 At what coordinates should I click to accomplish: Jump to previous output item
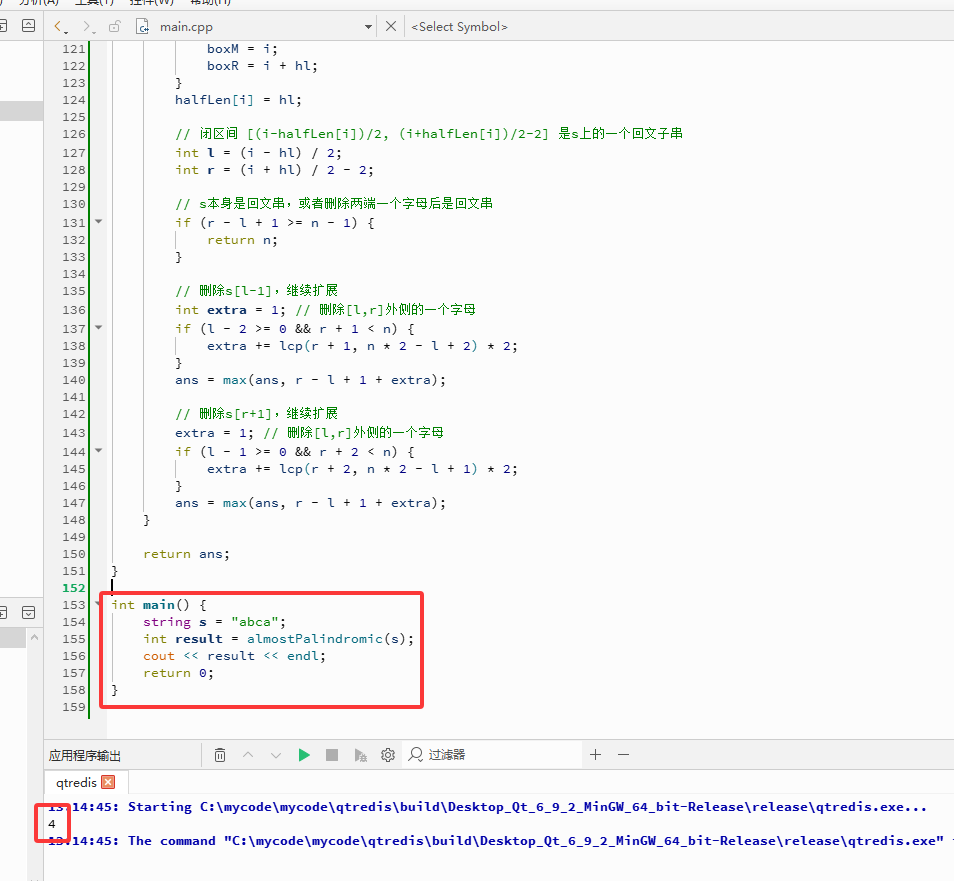click(x=248, y=755)
